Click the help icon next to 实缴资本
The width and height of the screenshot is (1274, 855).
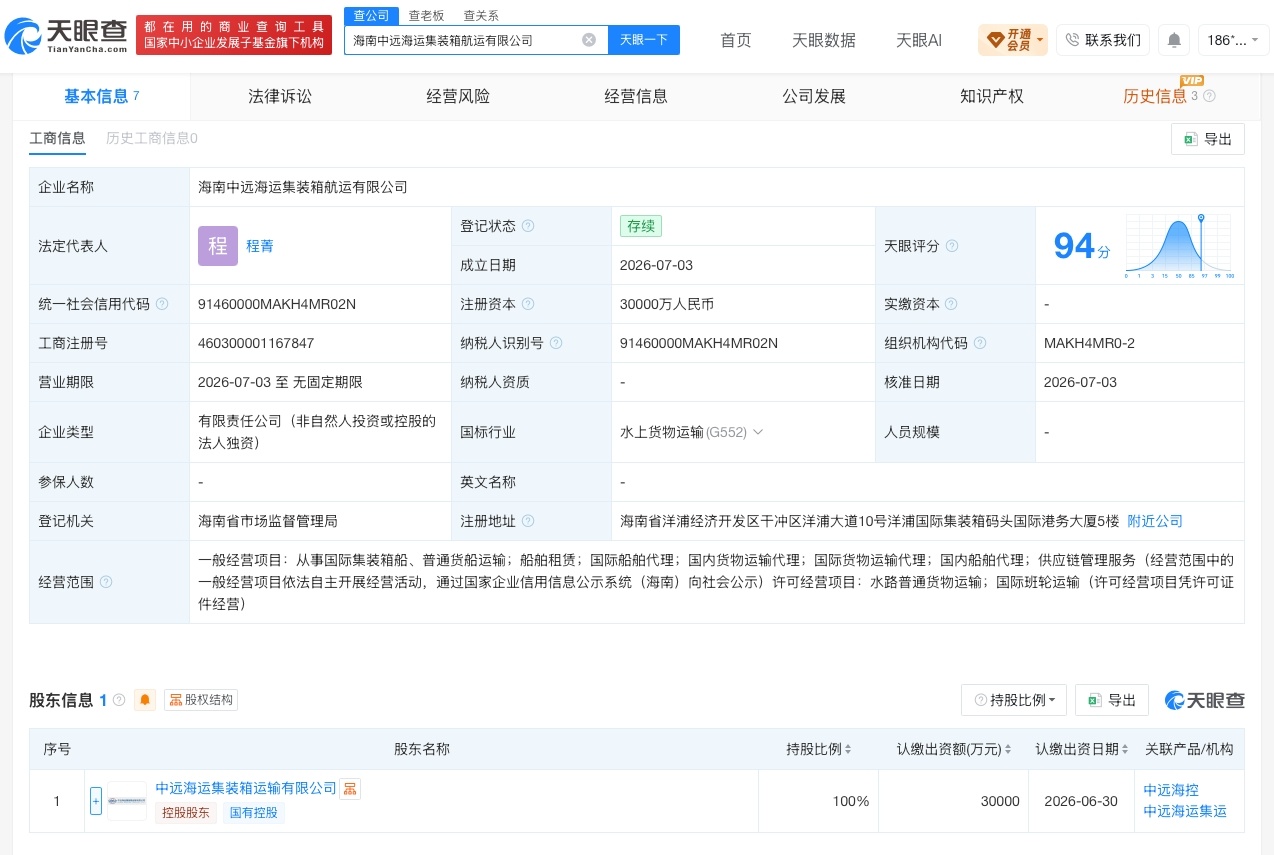951,304
